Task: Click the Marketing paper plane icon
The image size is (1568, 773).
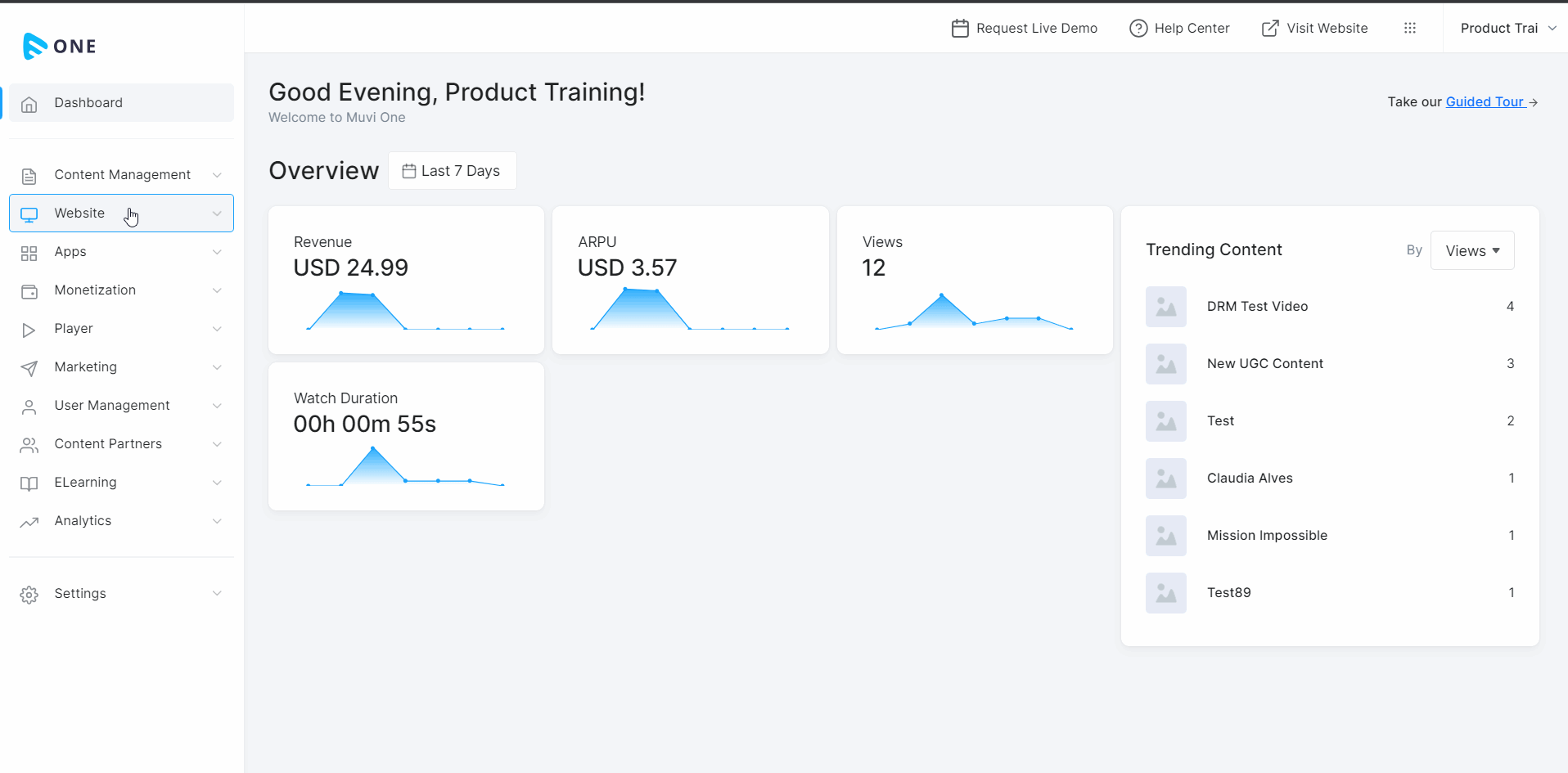Action: click(x=29, y=368)
